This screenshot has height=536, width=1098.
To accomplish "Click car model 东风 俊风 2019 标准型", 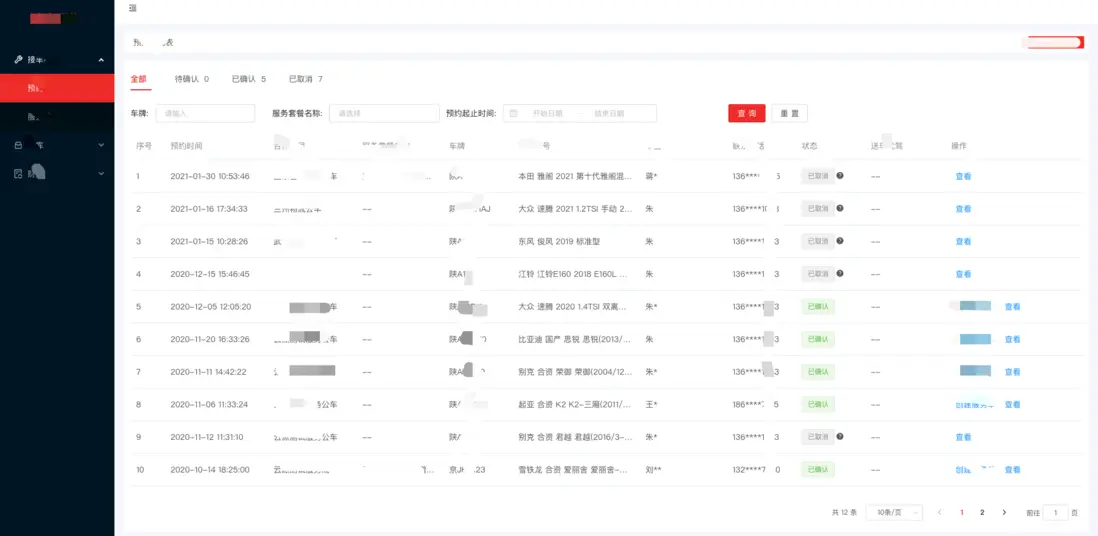I will click(559, 241).
